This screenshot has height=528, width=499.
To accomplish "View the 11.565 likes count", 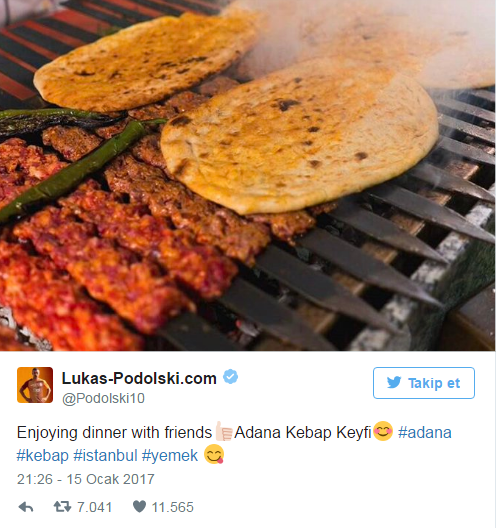I will [173, 507].
